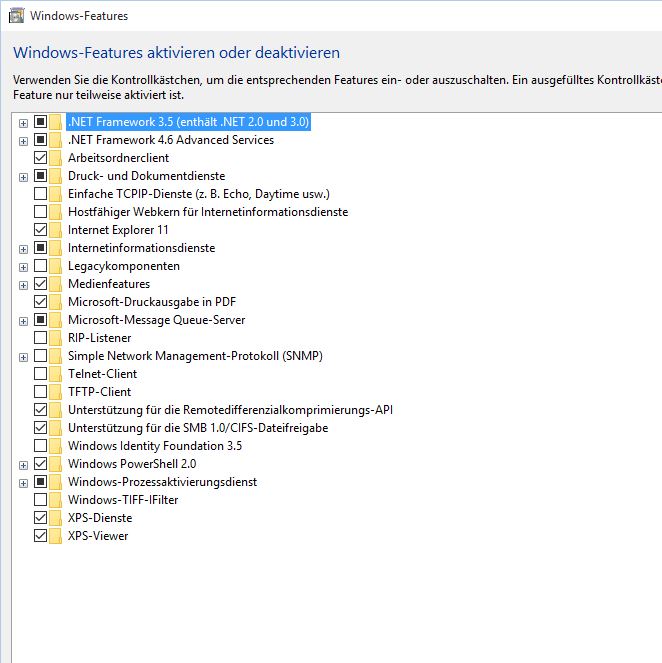
Task: Uncheck the XPS-Viewer checkbox
Action: pyautogui.click(x=41, y=536)
